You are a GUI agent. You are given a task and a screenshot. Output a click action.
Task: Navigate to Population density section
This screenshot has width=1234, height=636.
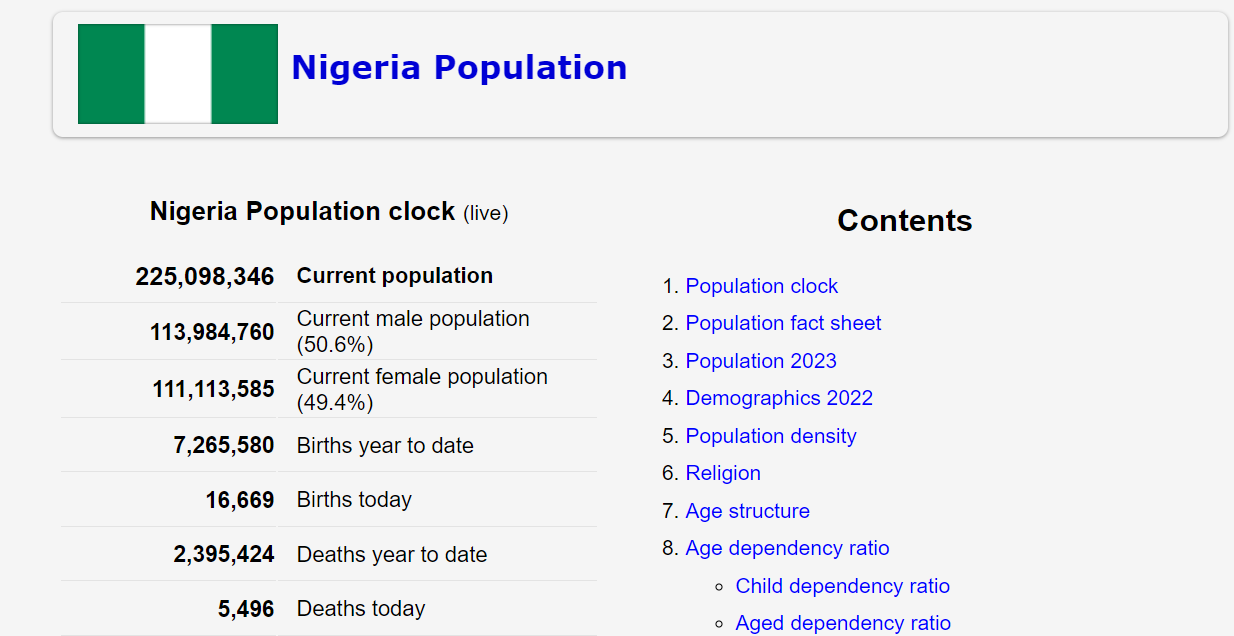(x=770, y=436)
